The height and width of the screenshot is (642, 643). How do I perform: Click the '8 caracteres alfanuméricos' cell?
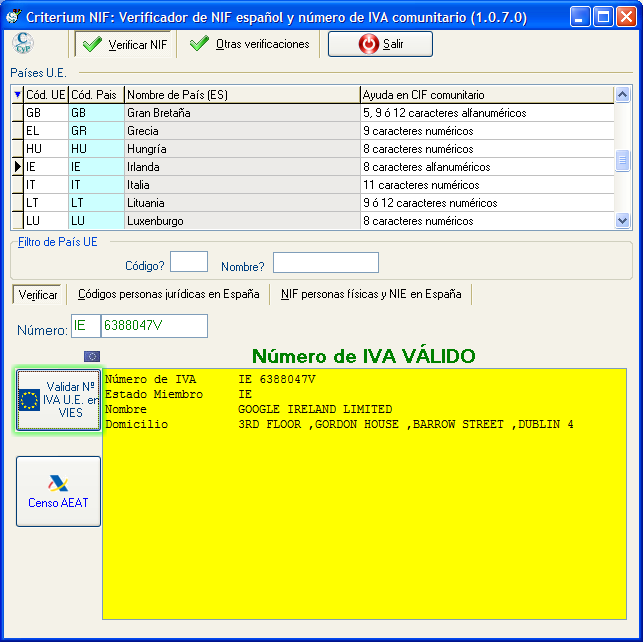click(487, 167)
